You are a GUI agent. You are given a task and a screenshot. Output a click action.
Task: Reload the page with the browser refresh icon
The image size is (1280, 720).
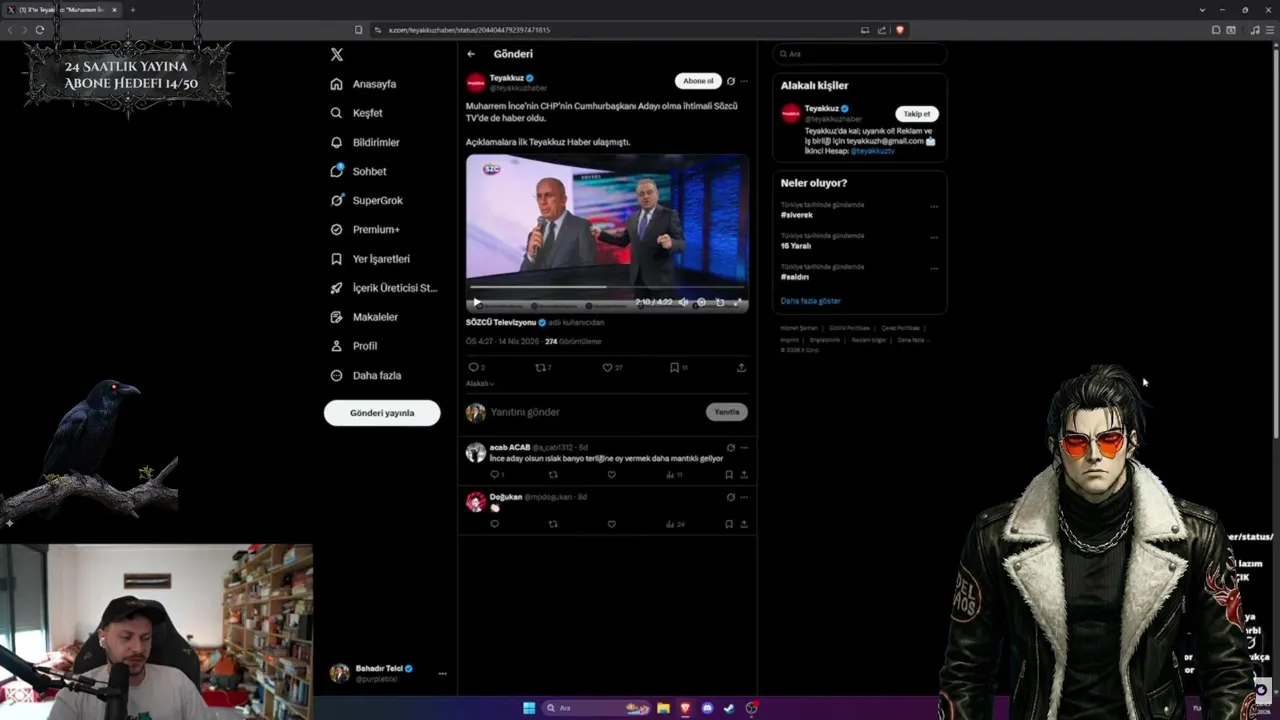click(40, 30)
